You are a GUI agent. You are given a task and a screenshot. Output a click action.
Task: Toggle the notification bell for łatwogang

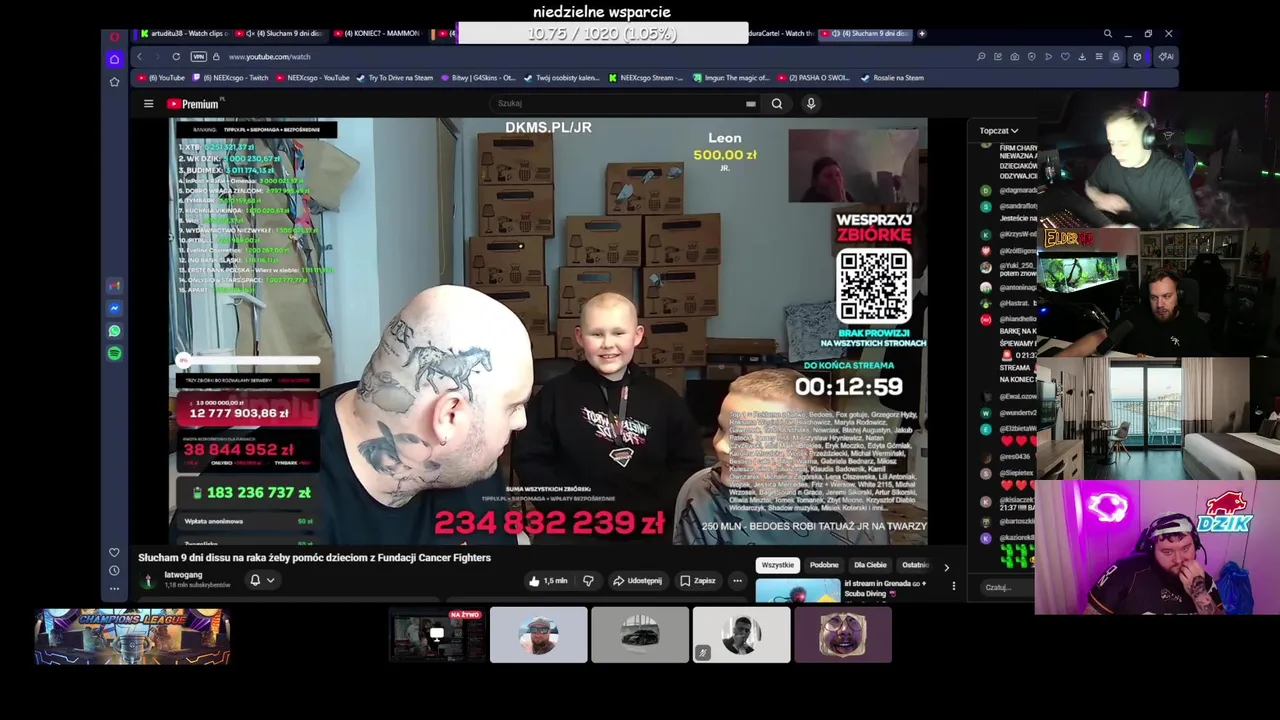click(x=255, y=580)
